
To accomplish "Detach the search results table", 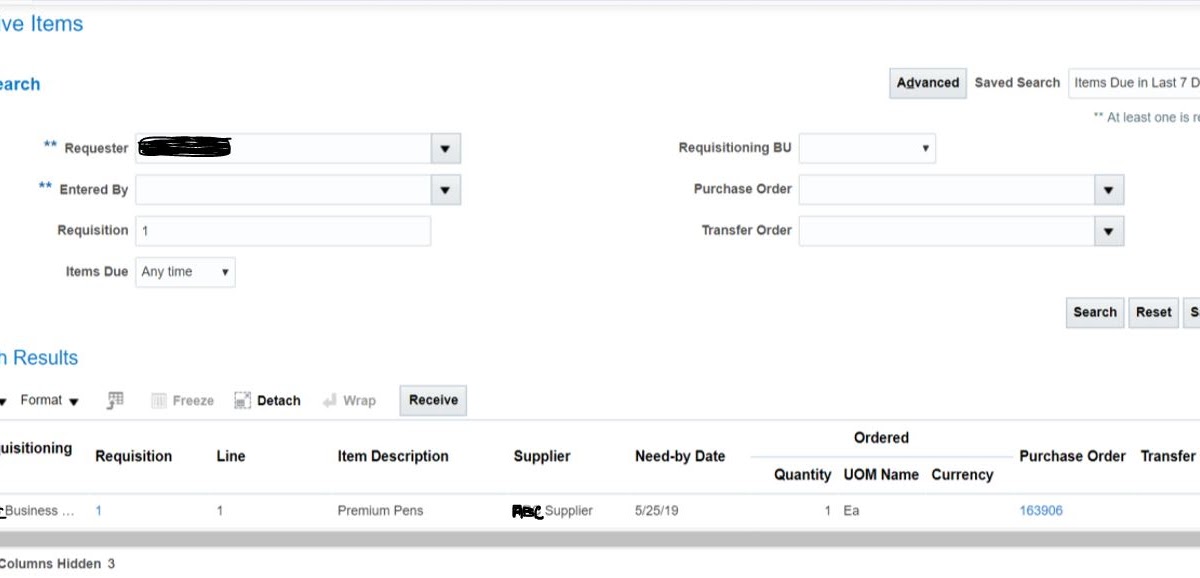I will (x=266, y=400).
